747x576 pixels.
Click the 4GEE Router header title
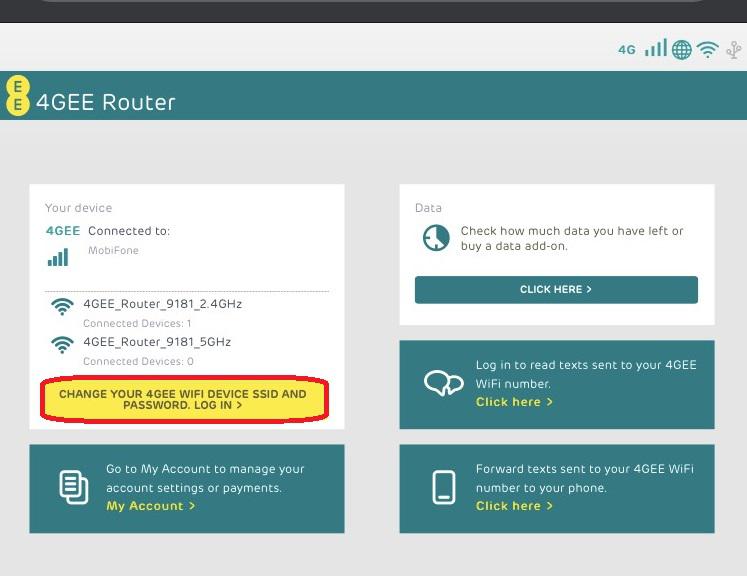click(106, 102)
